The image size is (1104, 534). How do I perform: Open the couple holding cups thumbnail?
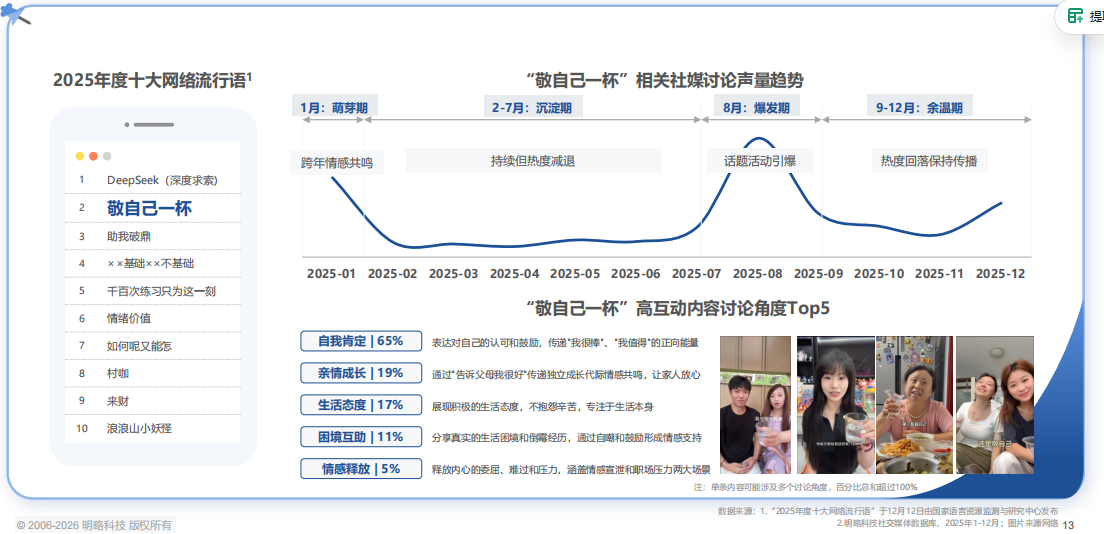755,404
